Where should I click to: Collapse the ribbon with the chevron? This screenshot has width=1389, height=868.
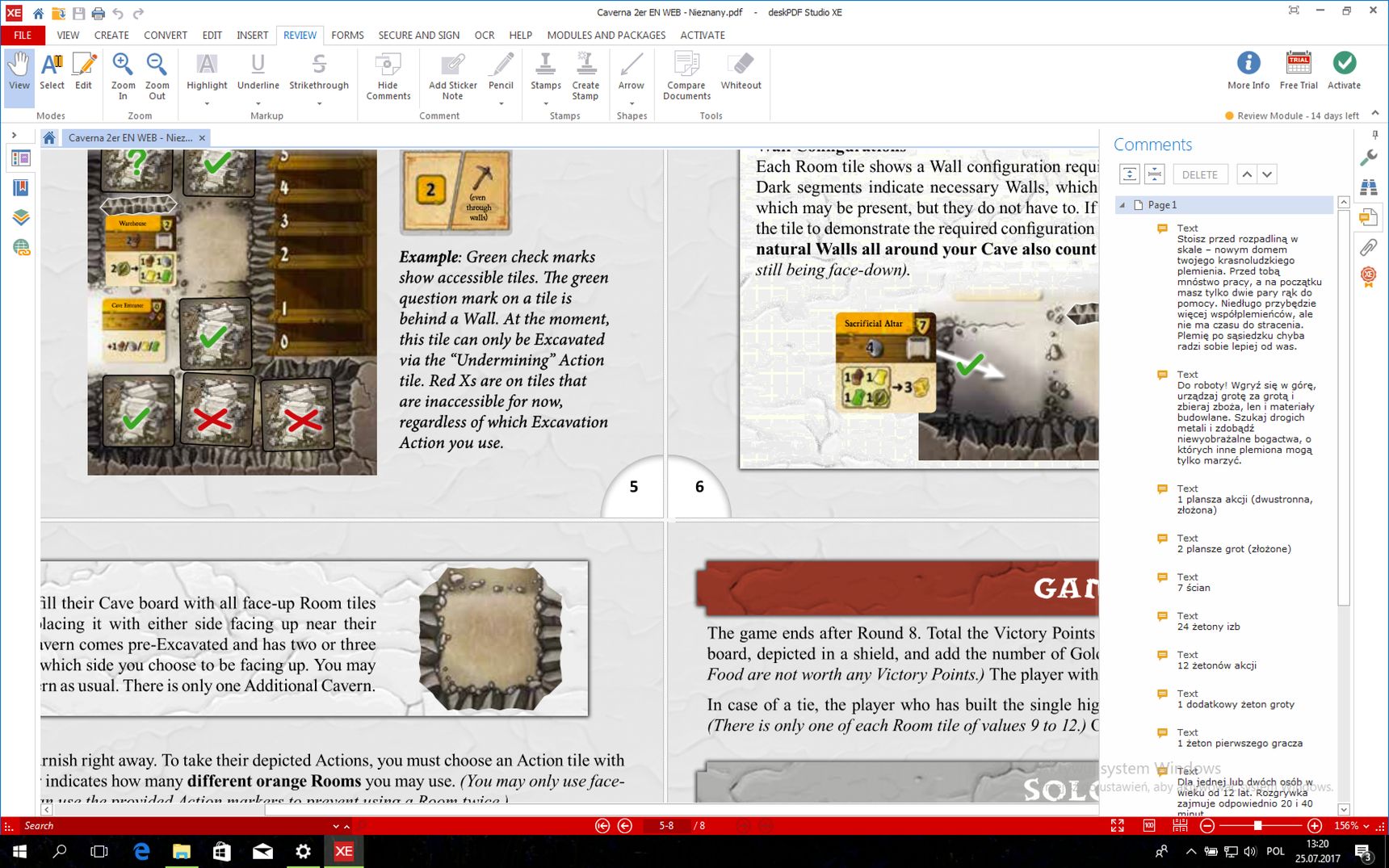point(1375,113)
